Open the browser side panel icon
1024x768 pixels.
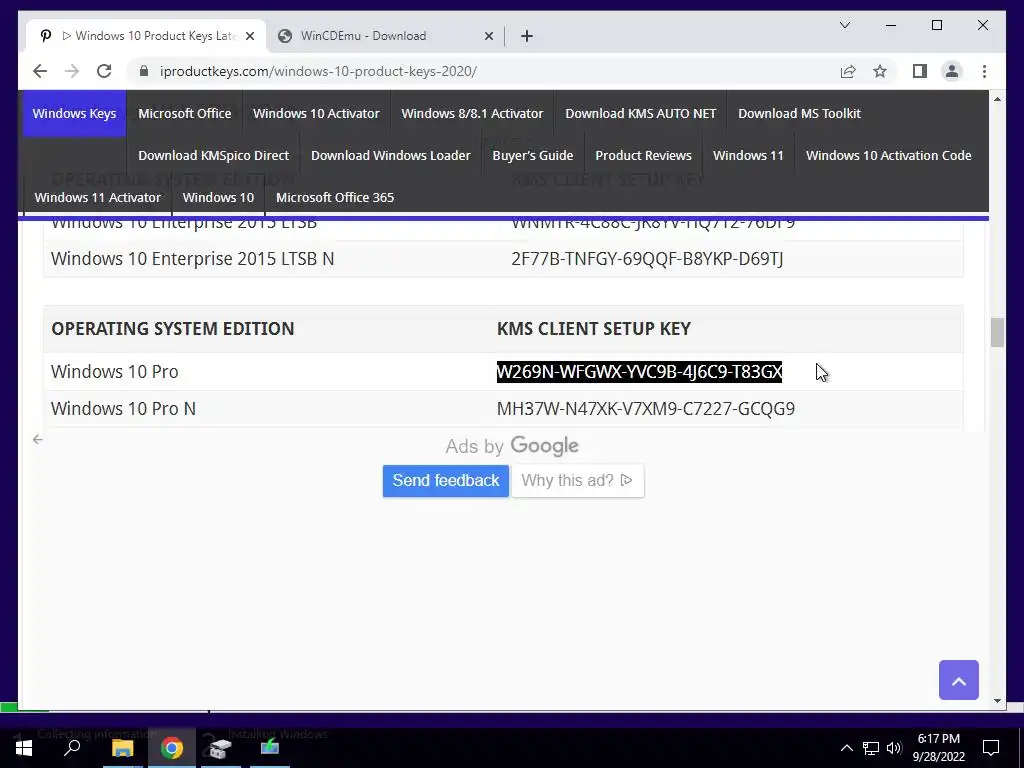(920, 71)
